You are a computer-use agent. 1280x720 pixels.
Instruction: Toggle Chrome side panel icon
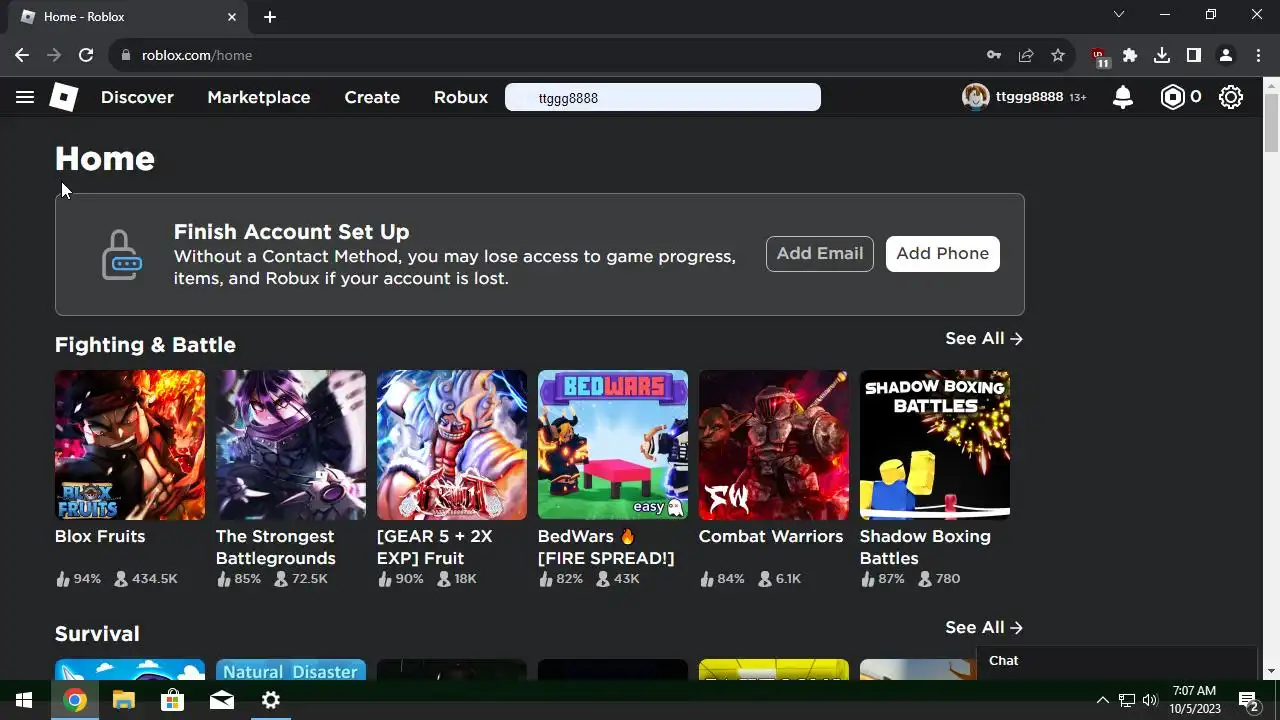pyautogui.click(x=1194, y=55)
